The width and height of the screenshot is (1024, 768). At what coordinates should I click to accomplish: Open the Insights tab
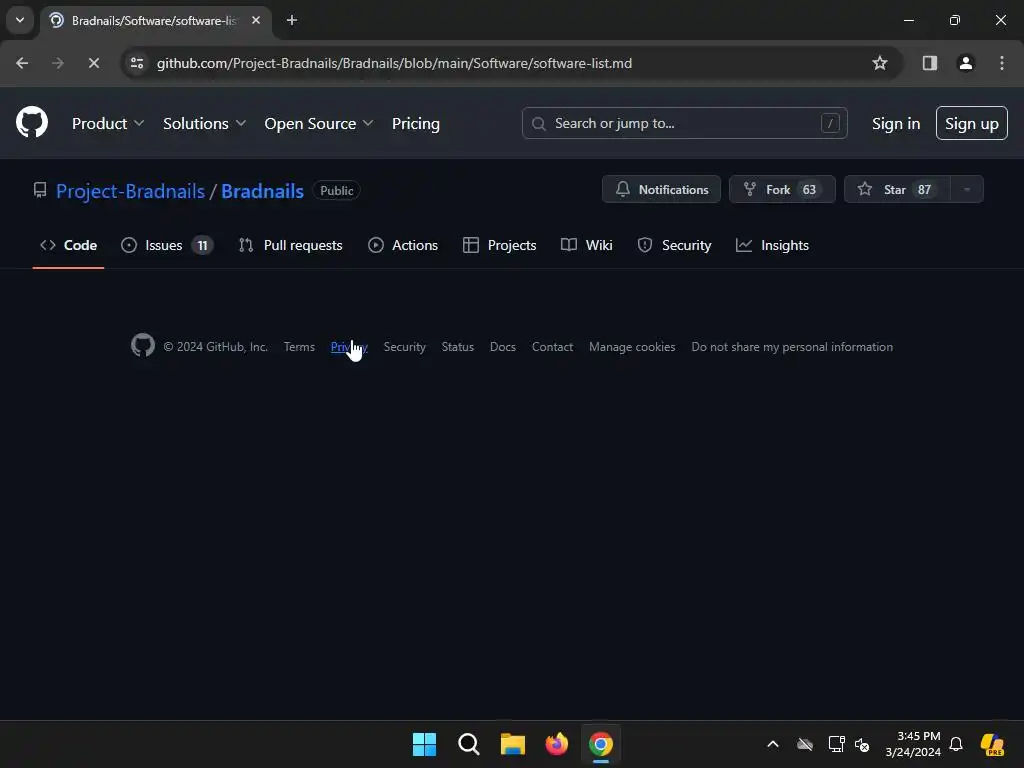772,245
